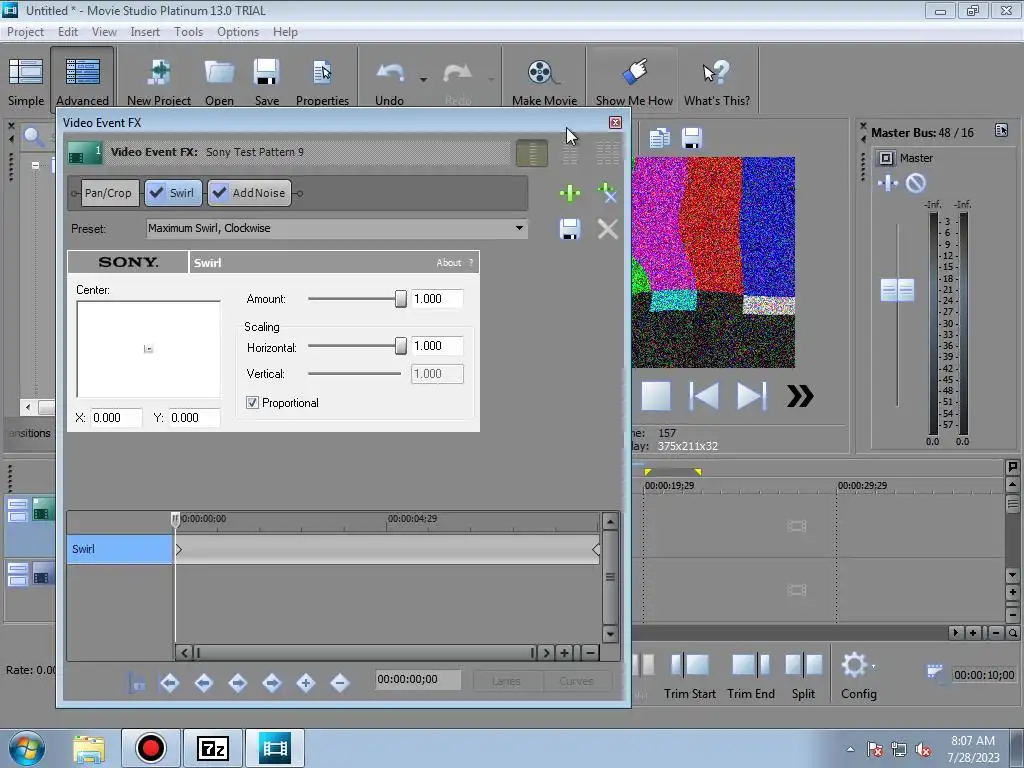This screenshot has height=768, width=1024.
Task: Click the Open project folder icon
Action: coord(219,81)
